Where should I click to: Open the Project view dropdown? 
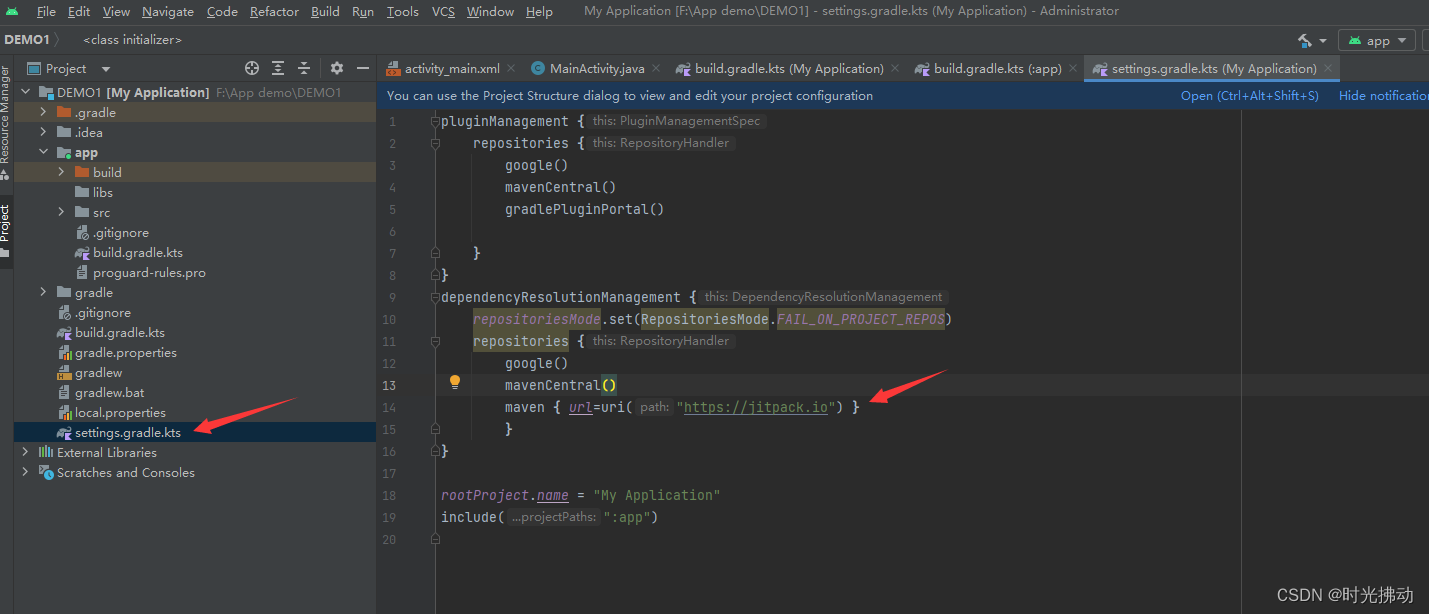pos(104,68)
